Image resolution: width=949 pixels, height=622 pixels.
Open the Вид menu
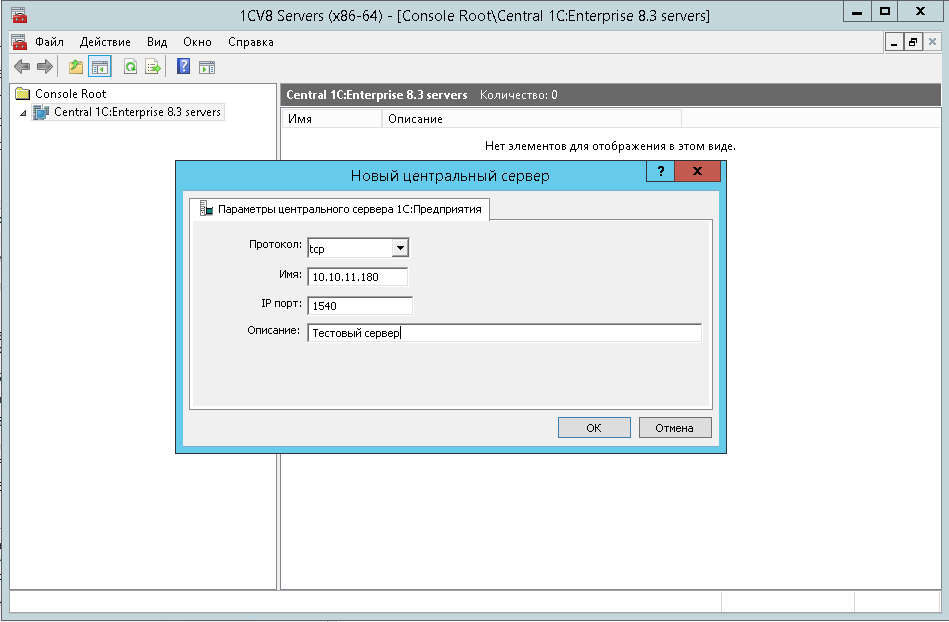point(157,42)
